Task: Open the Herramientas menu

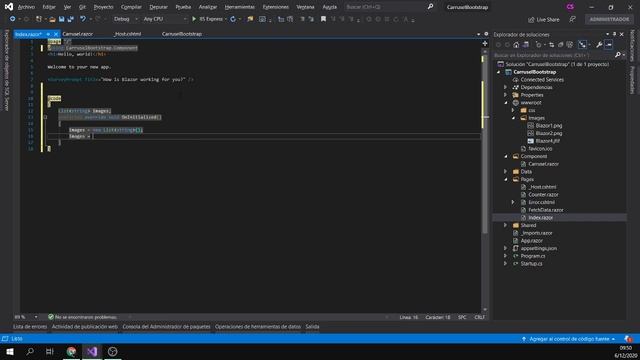Action: [240, 7]
